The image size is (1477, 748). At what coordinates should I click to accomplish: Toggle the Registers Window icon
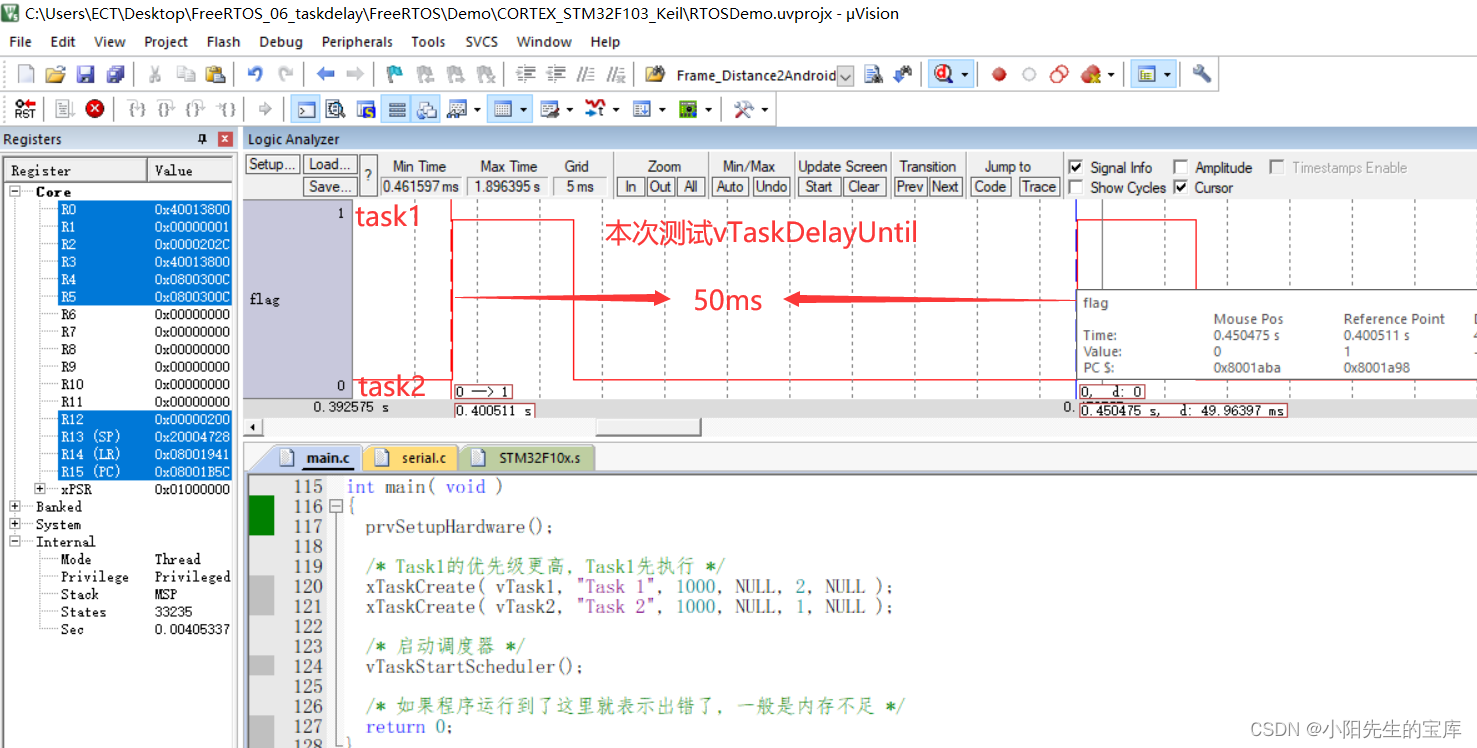click(x=397, y=109)
